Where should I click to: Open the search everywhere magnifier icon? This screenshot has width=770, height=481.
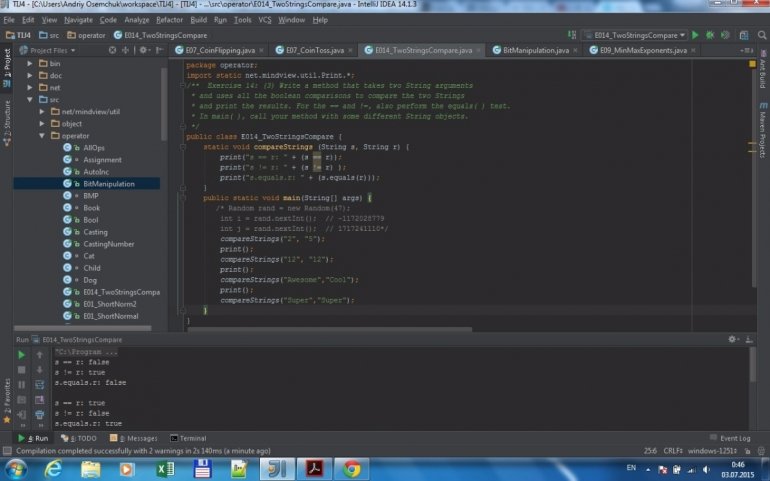760,34
